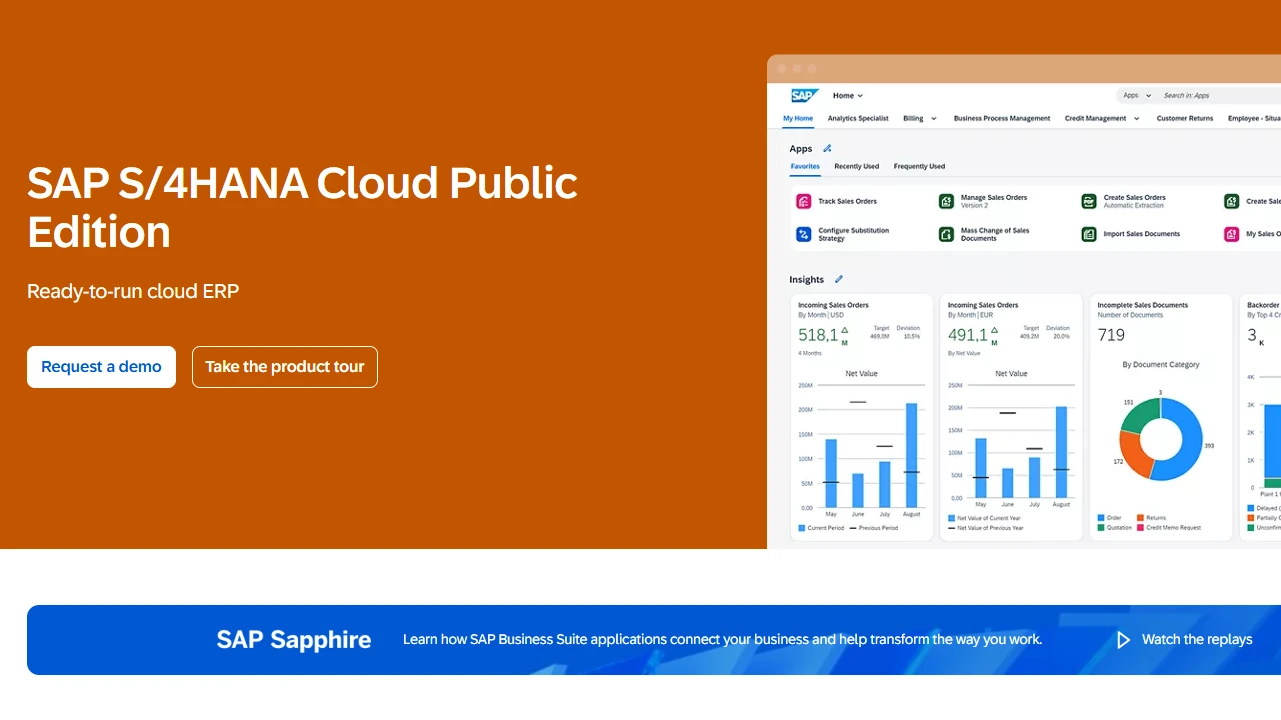Click the Manage Sales Orders Version 2 label

tap(994, 201)
